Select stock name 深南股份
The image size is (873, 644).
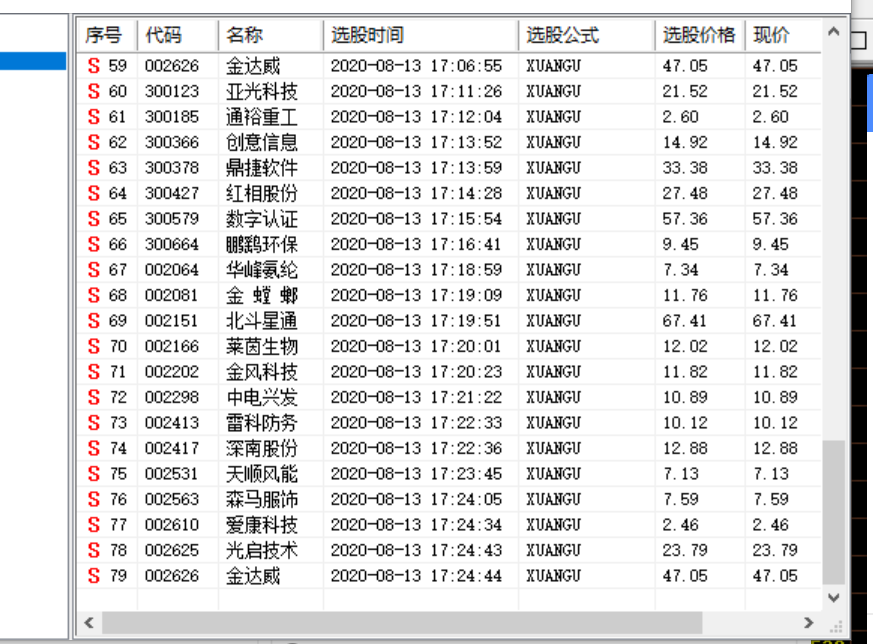click(x=262, y=448)
